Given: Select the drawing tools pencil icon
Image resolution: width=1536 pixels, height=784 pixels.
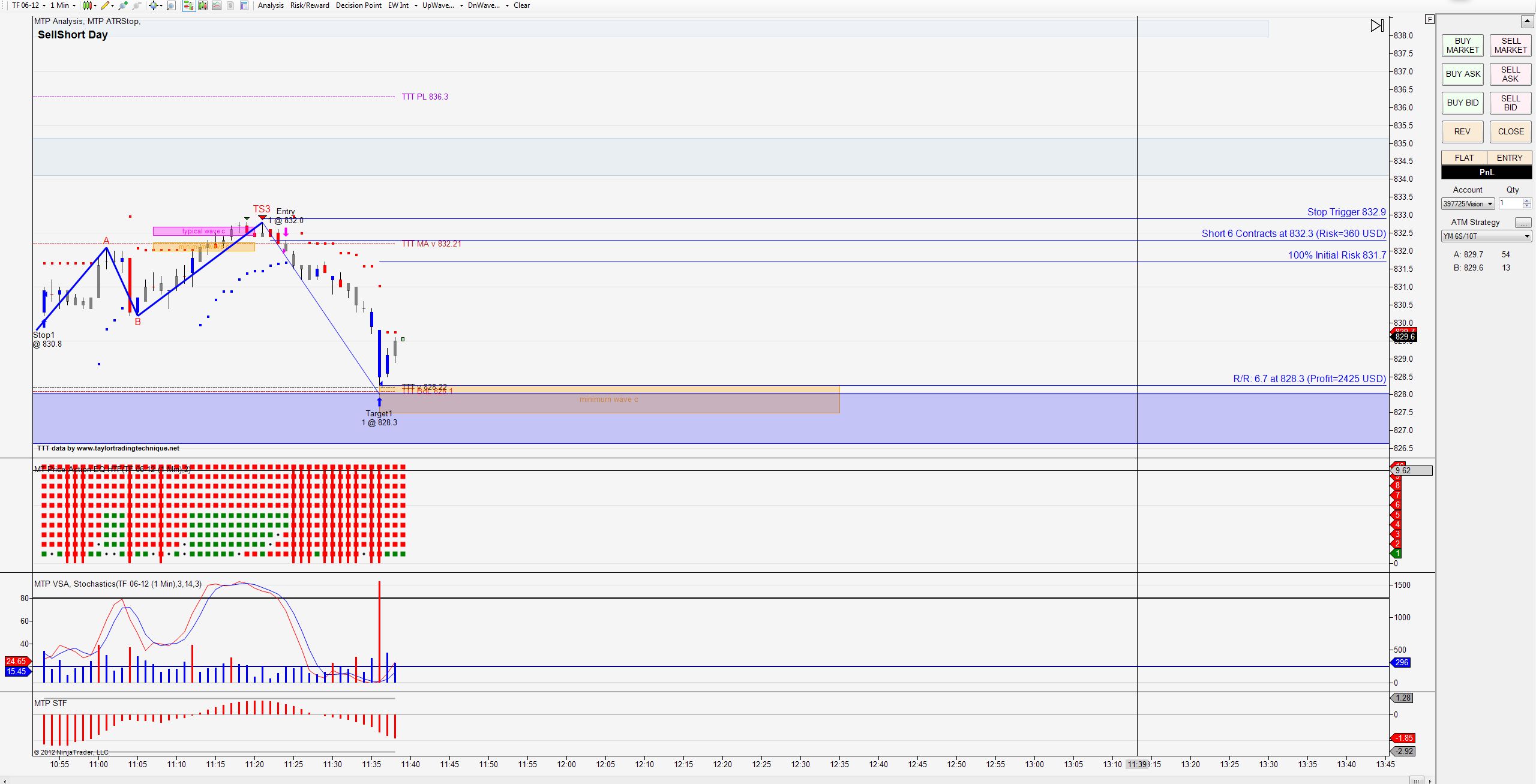Looking at the screenshot, I should tap(105, 5).
